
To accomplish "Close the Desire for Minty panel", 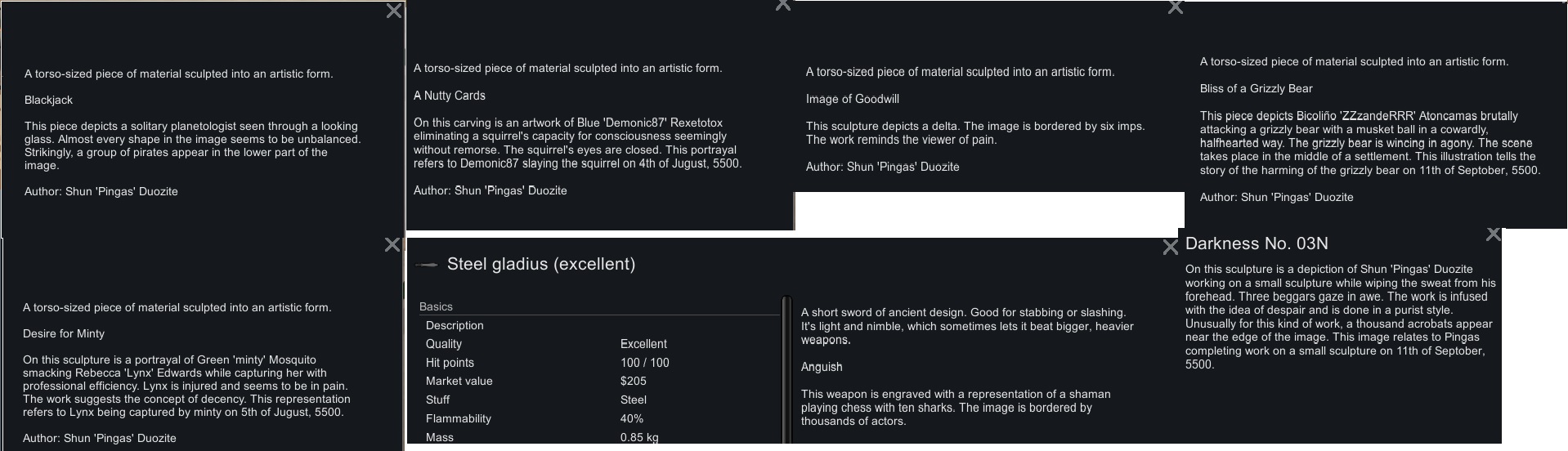I will (392, 244).
